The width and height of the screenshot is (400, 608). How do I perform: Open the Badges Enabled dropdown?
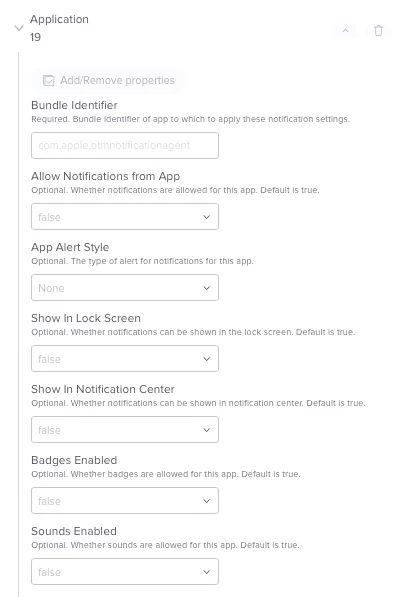point(125,500)
